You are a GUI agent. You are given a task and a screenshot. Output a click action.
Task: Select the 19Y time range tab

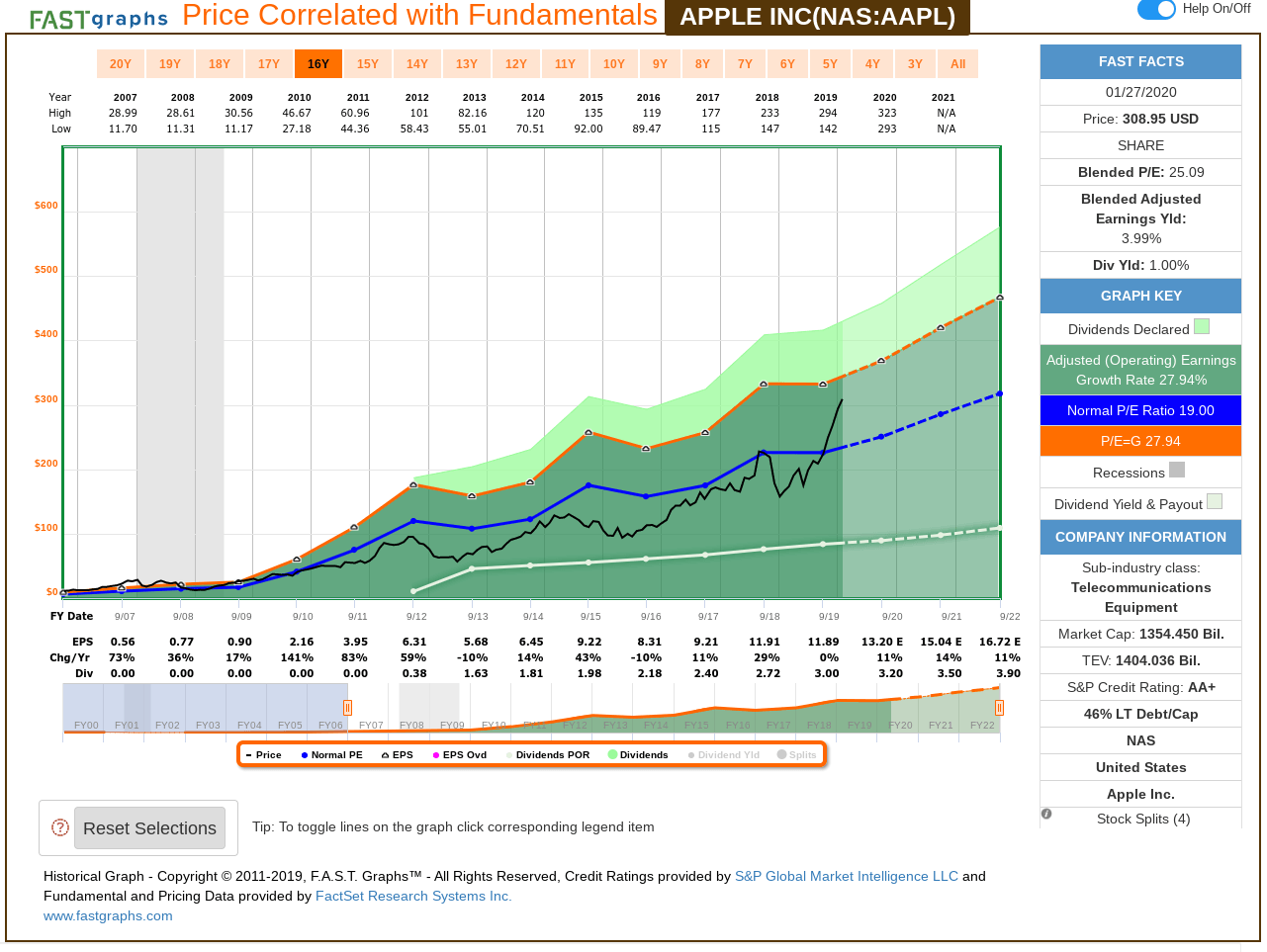[x=170, y=64]
